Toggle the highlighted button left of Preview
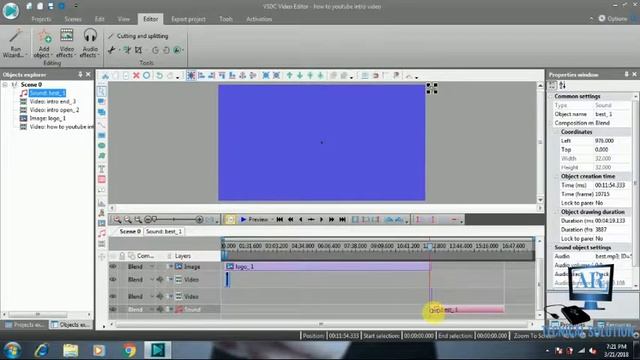 230,220
